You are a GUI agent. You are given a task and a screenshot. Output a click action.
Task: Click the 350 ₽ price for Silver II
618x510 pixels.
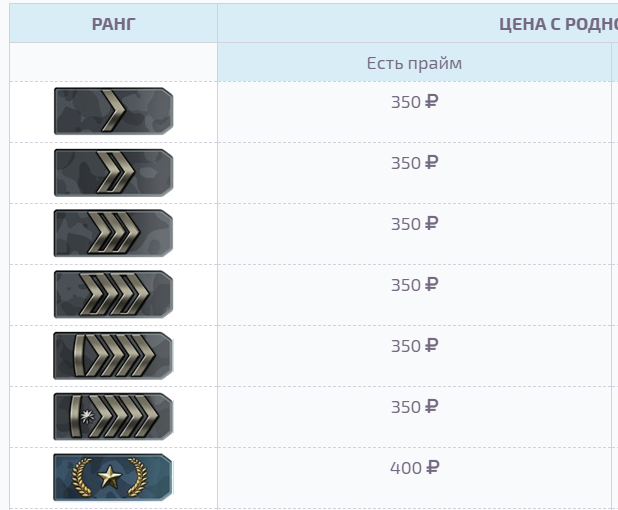tap(414, 163)
